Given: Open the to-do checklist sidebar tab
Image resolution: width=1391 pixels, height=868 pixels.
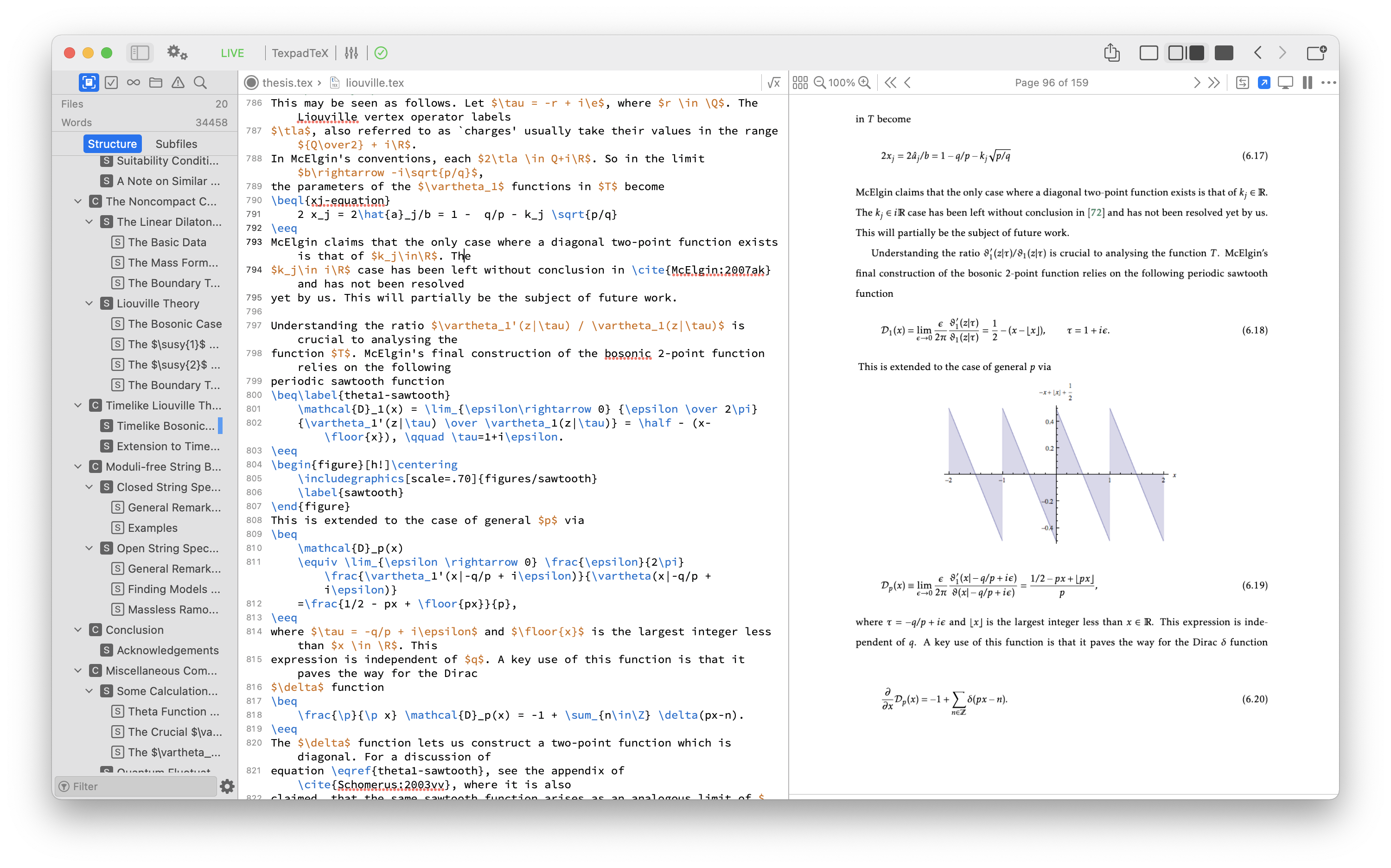Looking at the screenshot, I should (111, 83).
